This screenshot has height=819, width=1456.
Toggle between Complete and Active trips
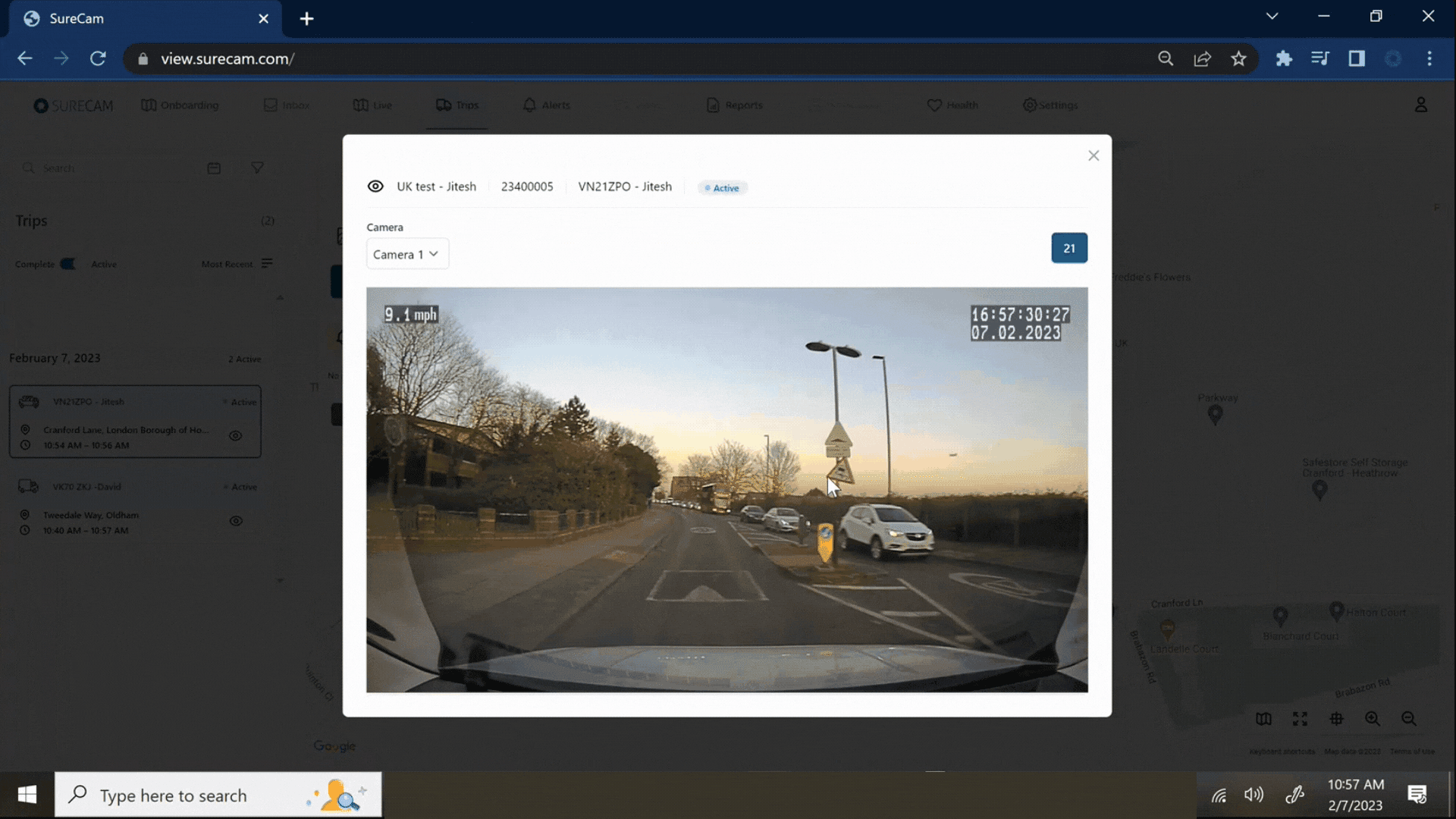click(x=67, y=264)
